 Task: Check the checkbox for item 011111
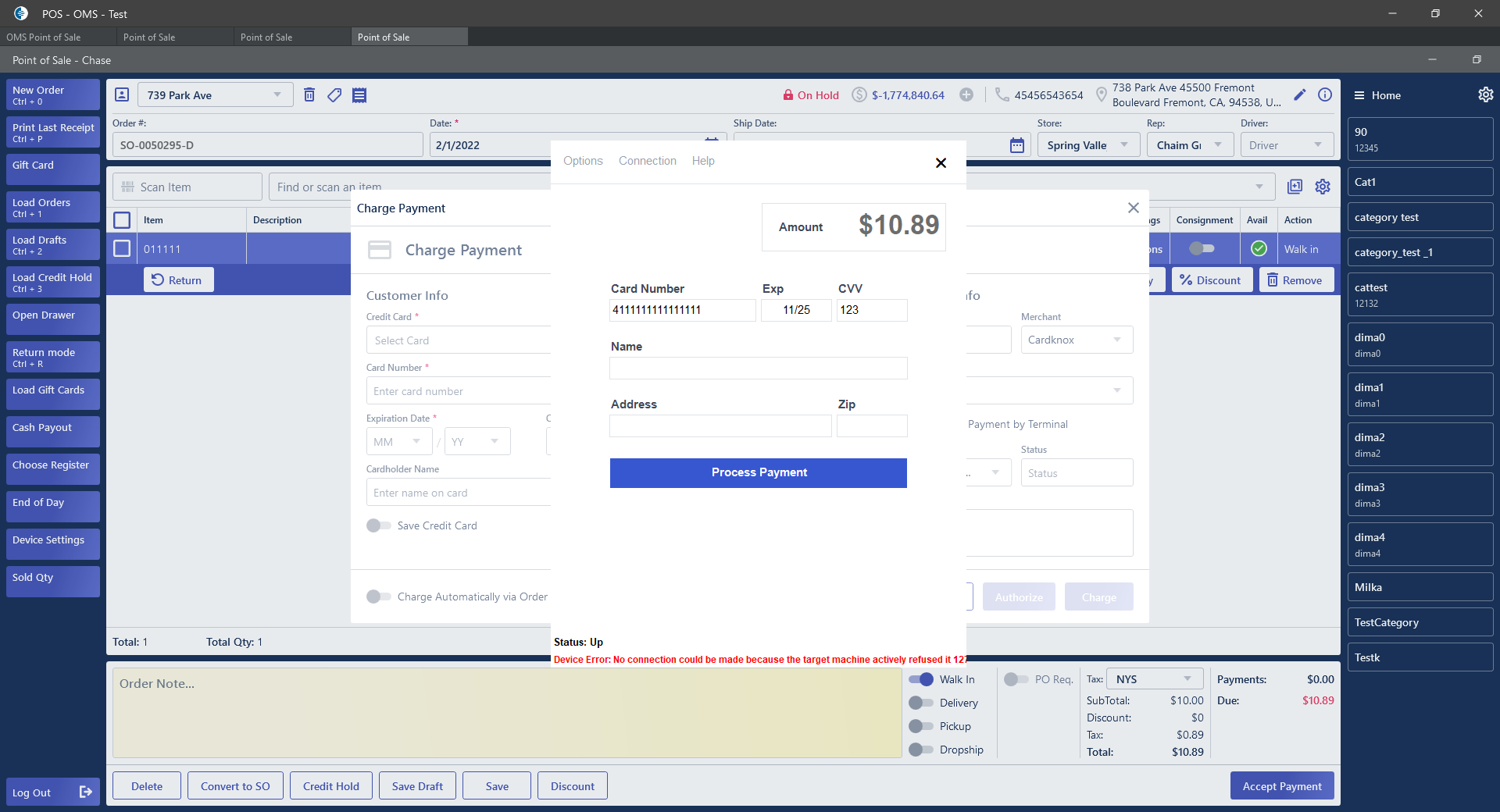click(122, 248)
